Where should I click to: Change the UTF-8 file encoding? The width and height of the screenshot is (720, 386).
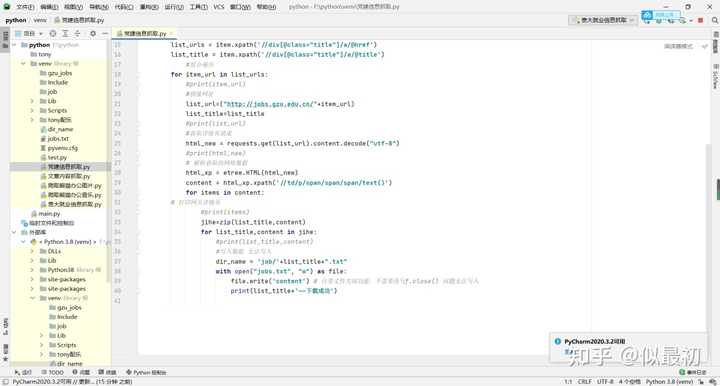coord(605,382)
